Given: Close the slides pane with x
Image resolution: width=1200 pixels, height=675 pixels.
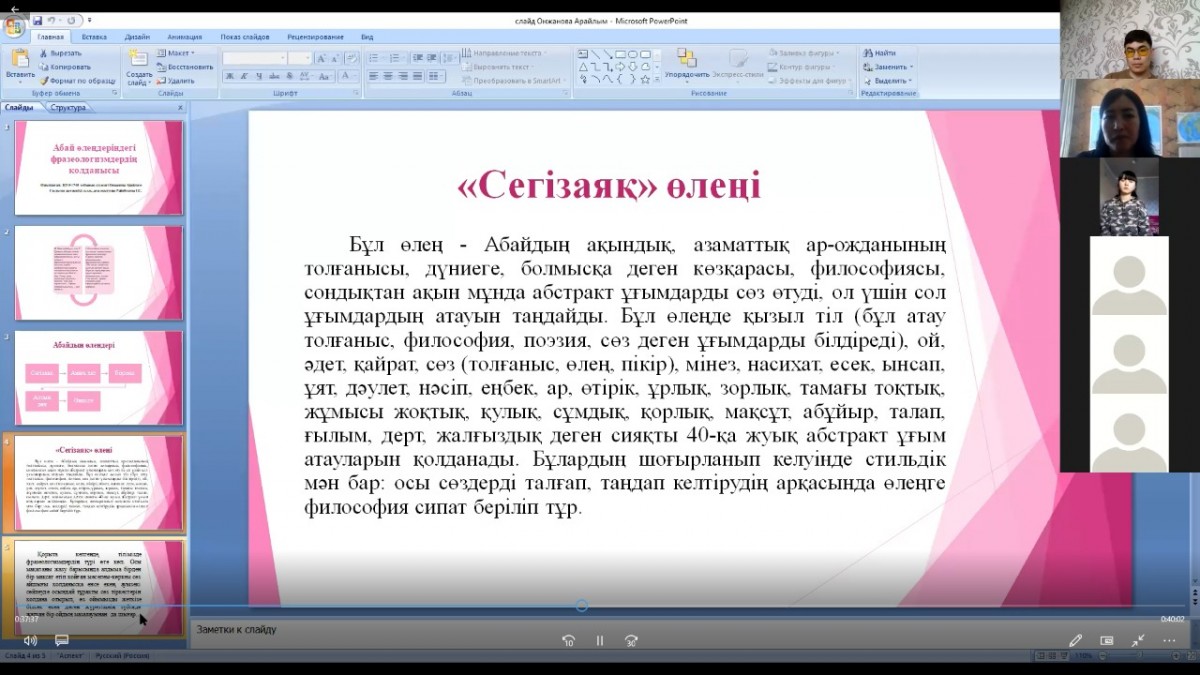Looking at the screenshot, I should [x=180, y=107].
